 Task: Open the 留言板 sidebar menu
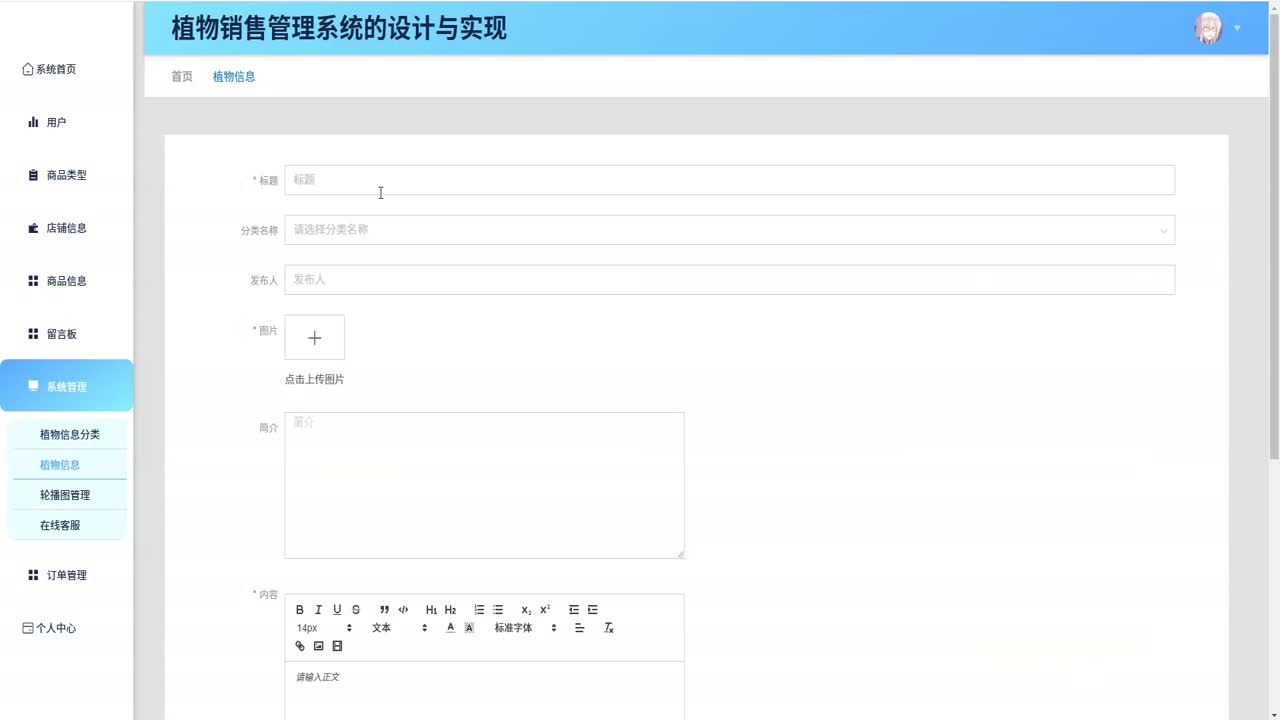pos(66,334)
